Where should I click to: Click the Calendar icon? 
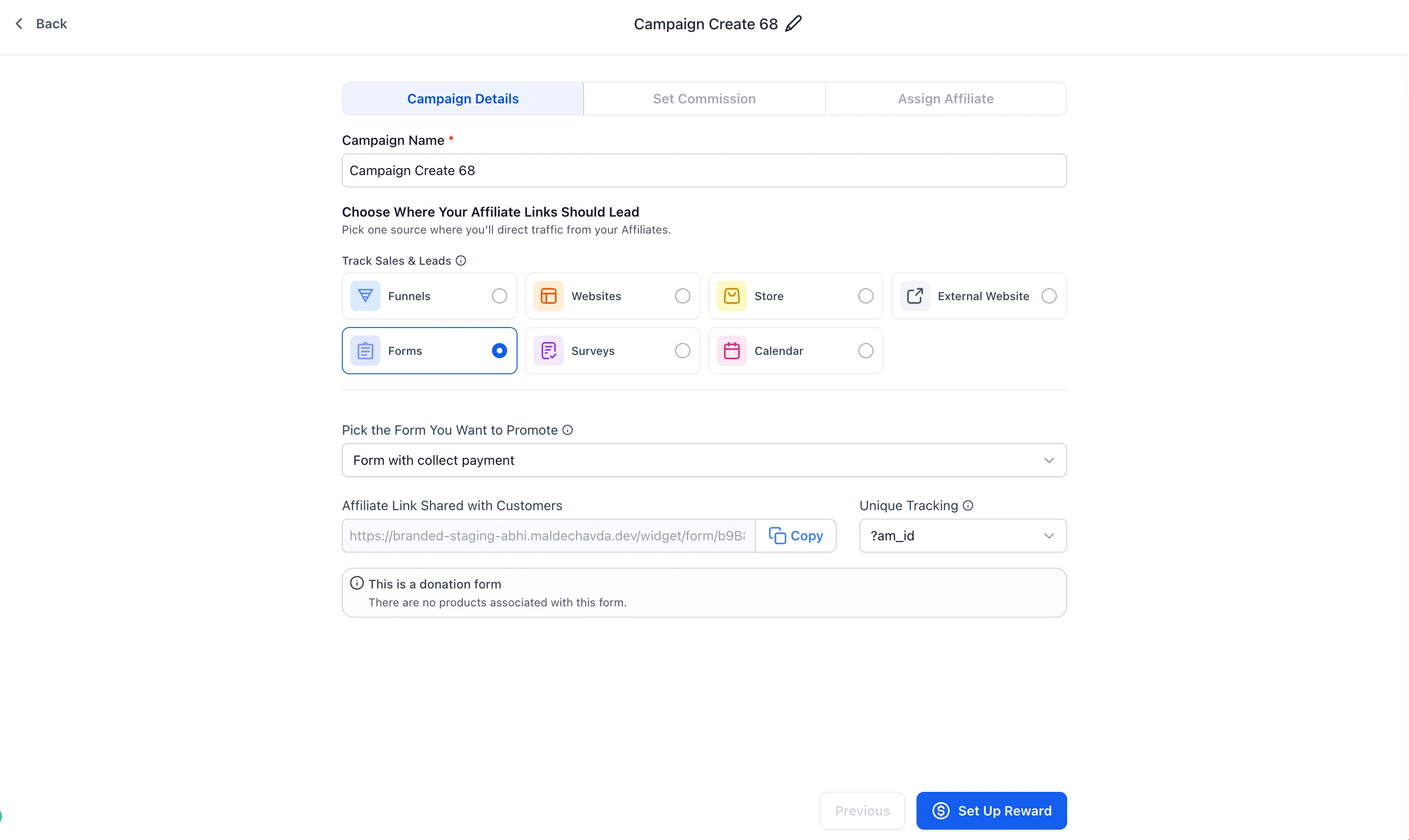click(x=731, y=350)
